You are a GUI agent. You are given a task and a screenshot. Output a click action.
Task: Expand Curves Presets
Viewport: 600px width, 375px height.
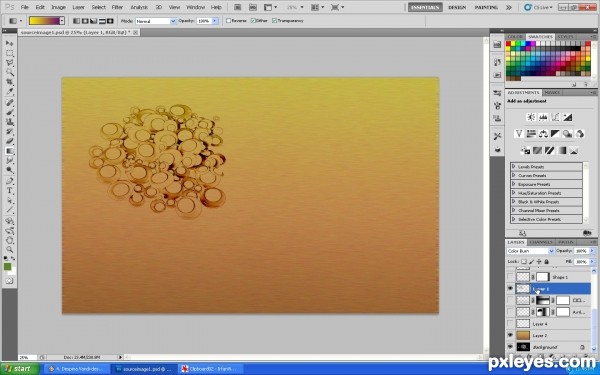coord(514,175)
